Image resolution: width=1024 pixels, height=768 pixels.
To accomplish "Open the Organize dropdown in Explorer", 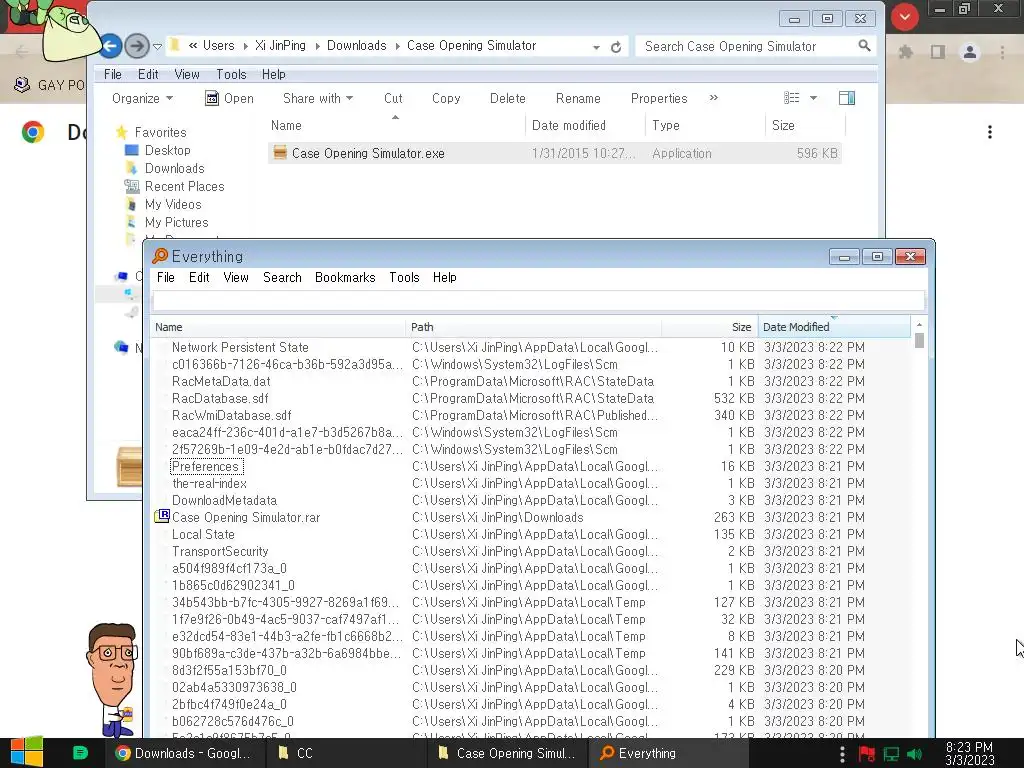I will tap(142, 98).
